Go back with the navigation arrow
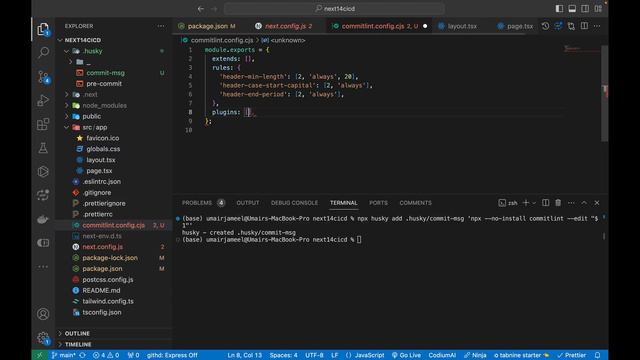 coord(200,9)
